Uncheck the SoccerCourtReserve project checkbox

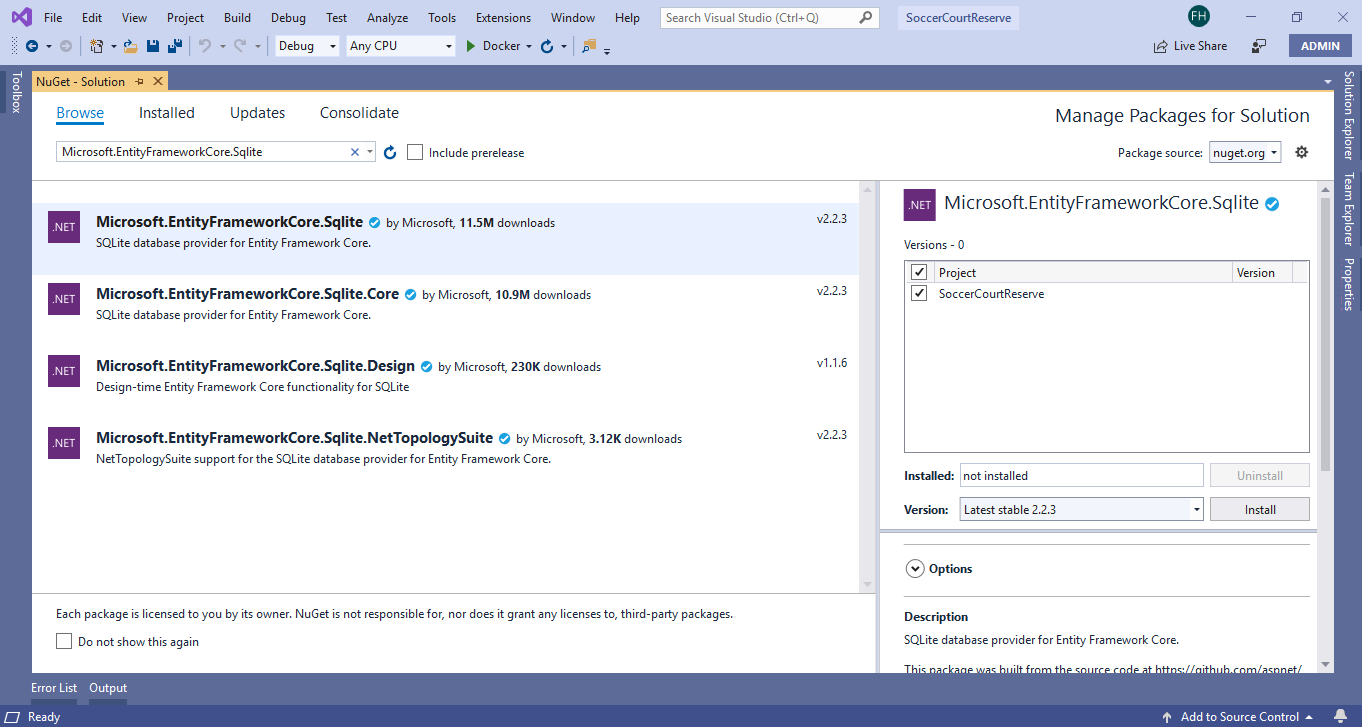point(919,293)
